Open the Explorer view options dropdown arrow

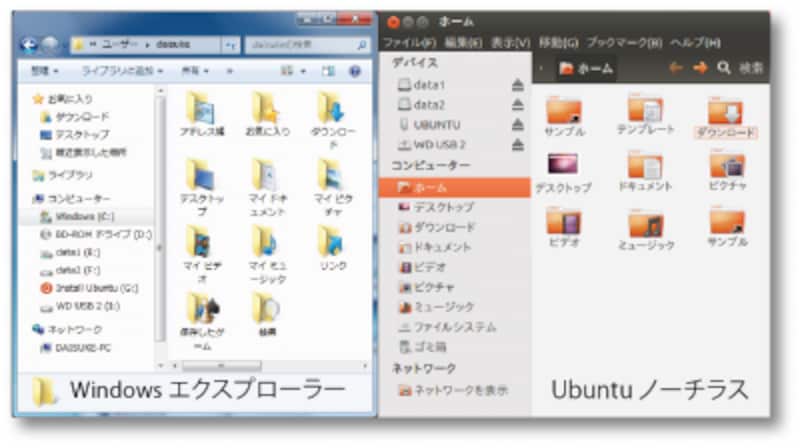point(303,71)
